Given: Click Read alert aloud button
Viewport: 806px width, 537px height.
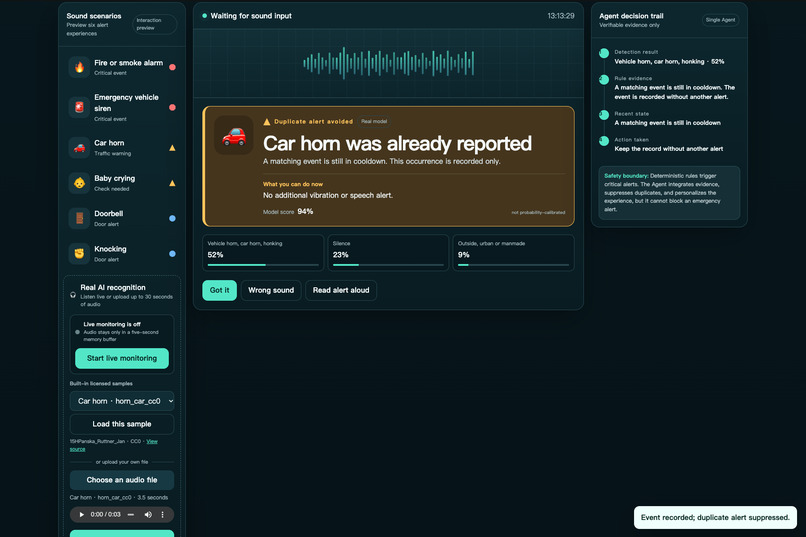Looking at the screenshot, I should click(341, 290).
